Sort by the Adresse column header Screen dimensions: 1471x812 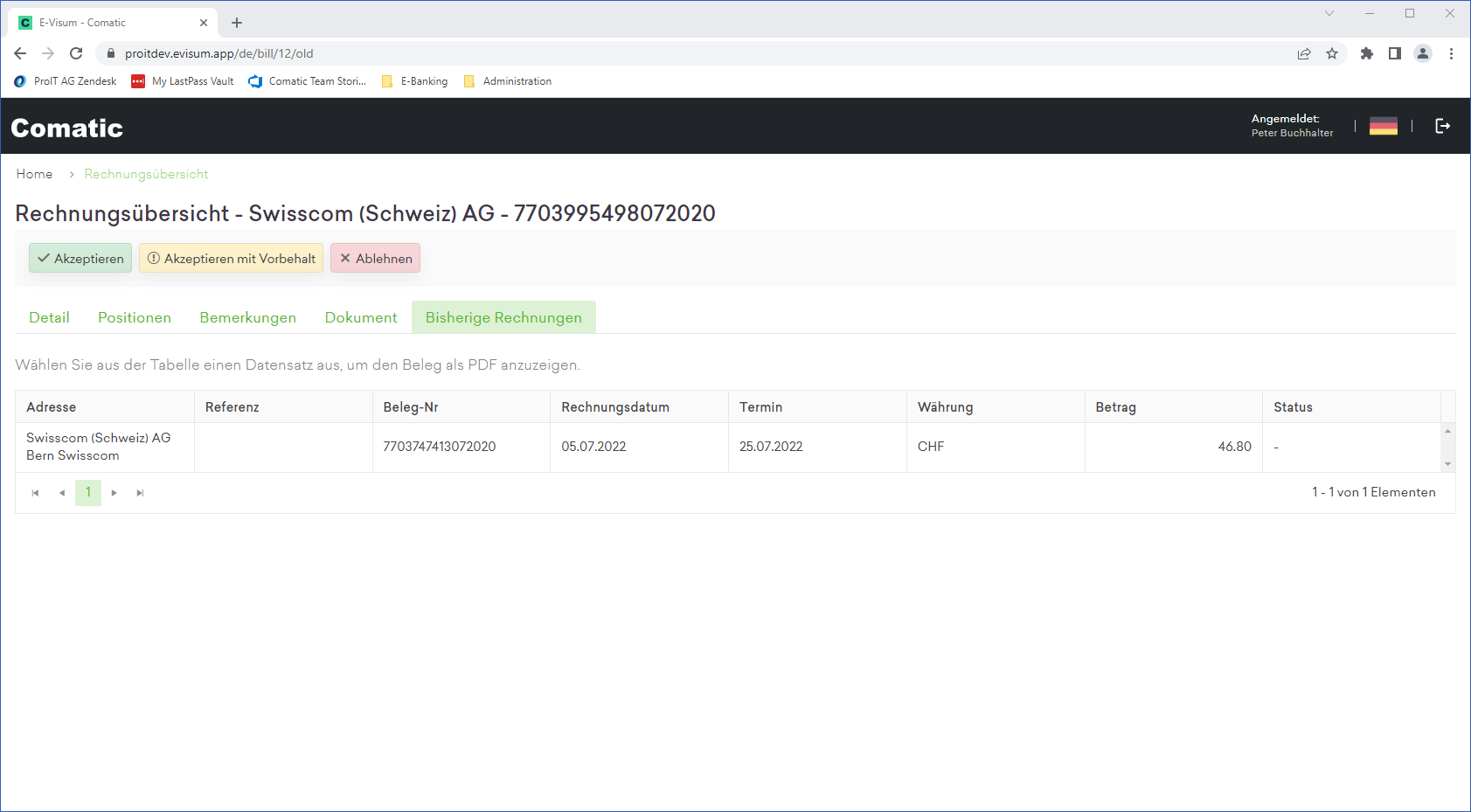105,407
